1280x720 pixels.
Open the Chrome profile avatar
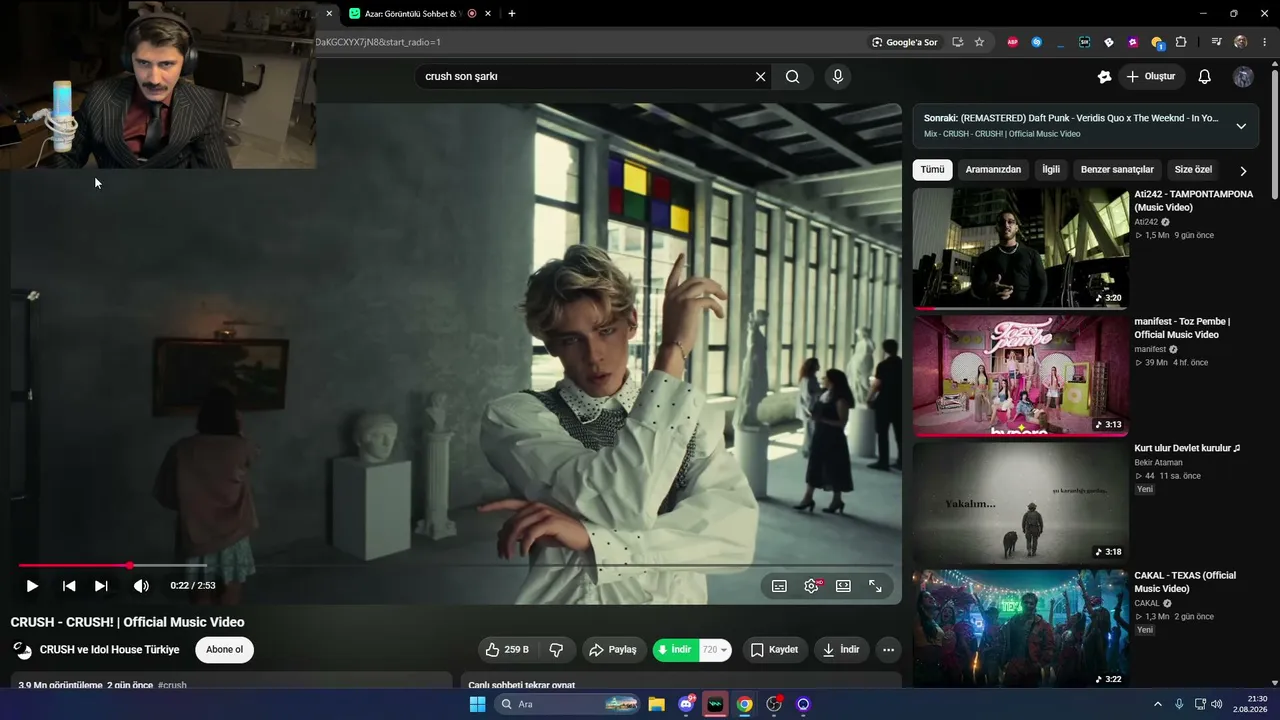(x=1241, y=42)
